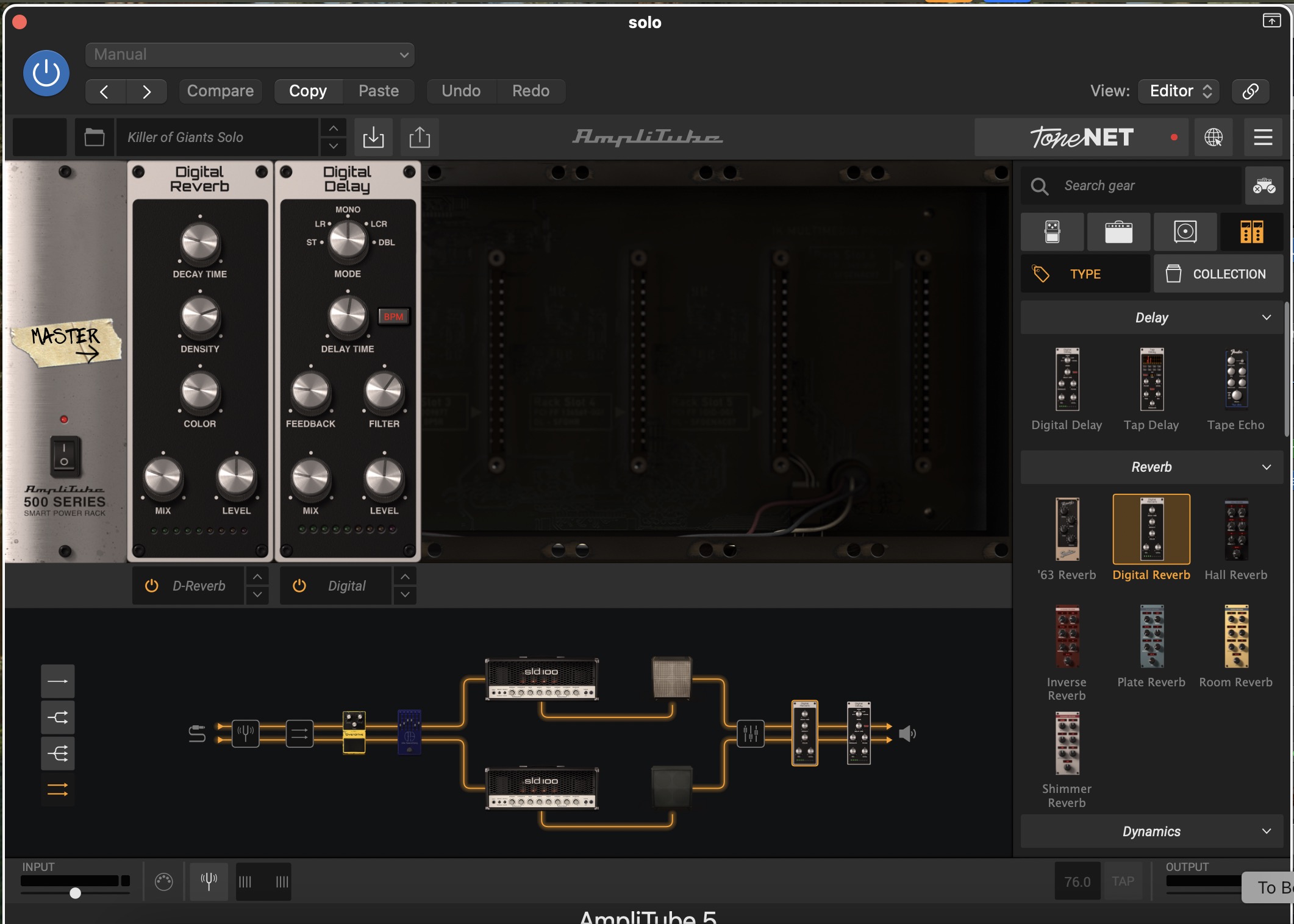Click the TAP tempo button
Screen dimensions: 1294x924
[x=1123, y=881]
